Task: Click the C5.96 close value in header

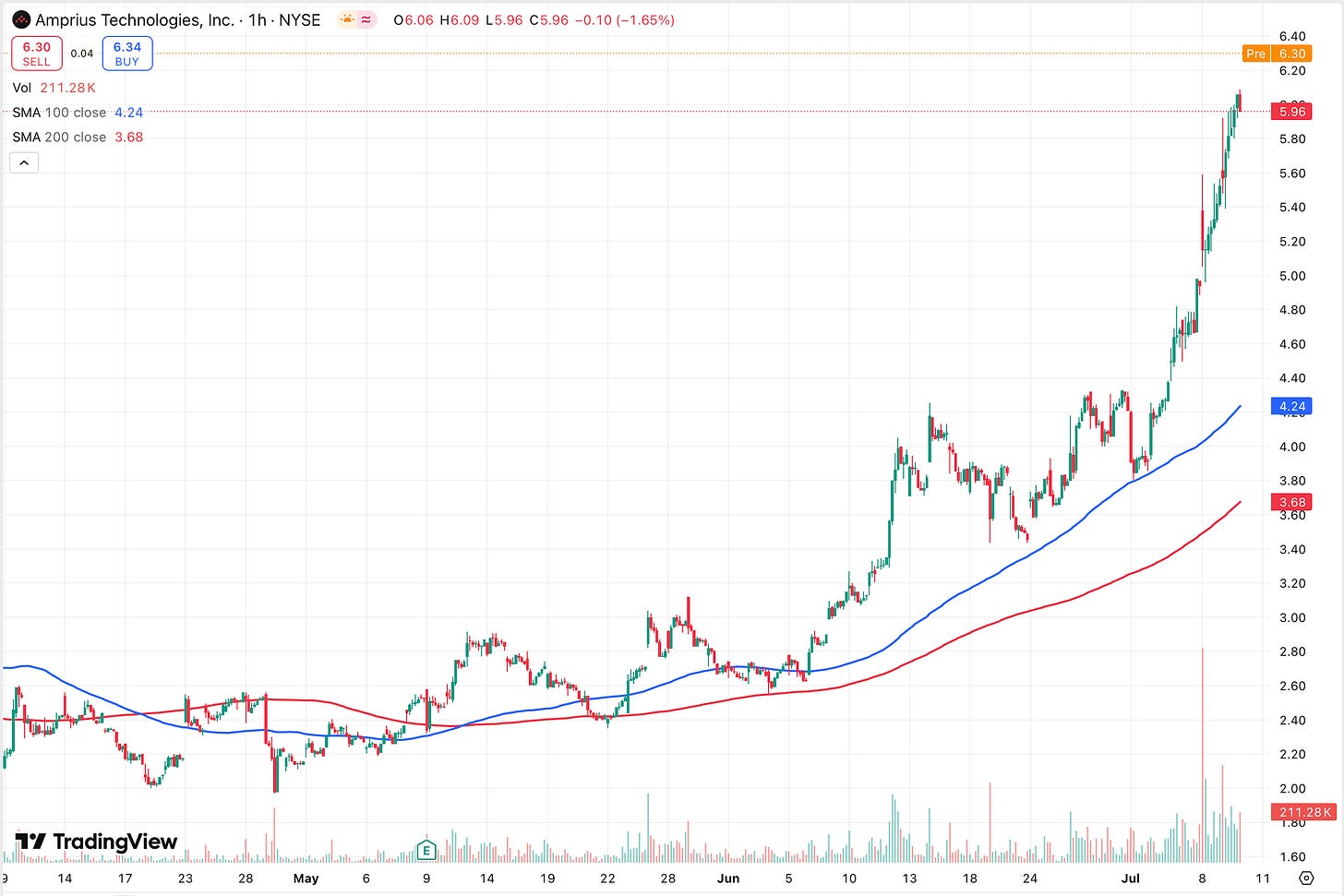Action: pyautogui.click(x=548, y=19)
